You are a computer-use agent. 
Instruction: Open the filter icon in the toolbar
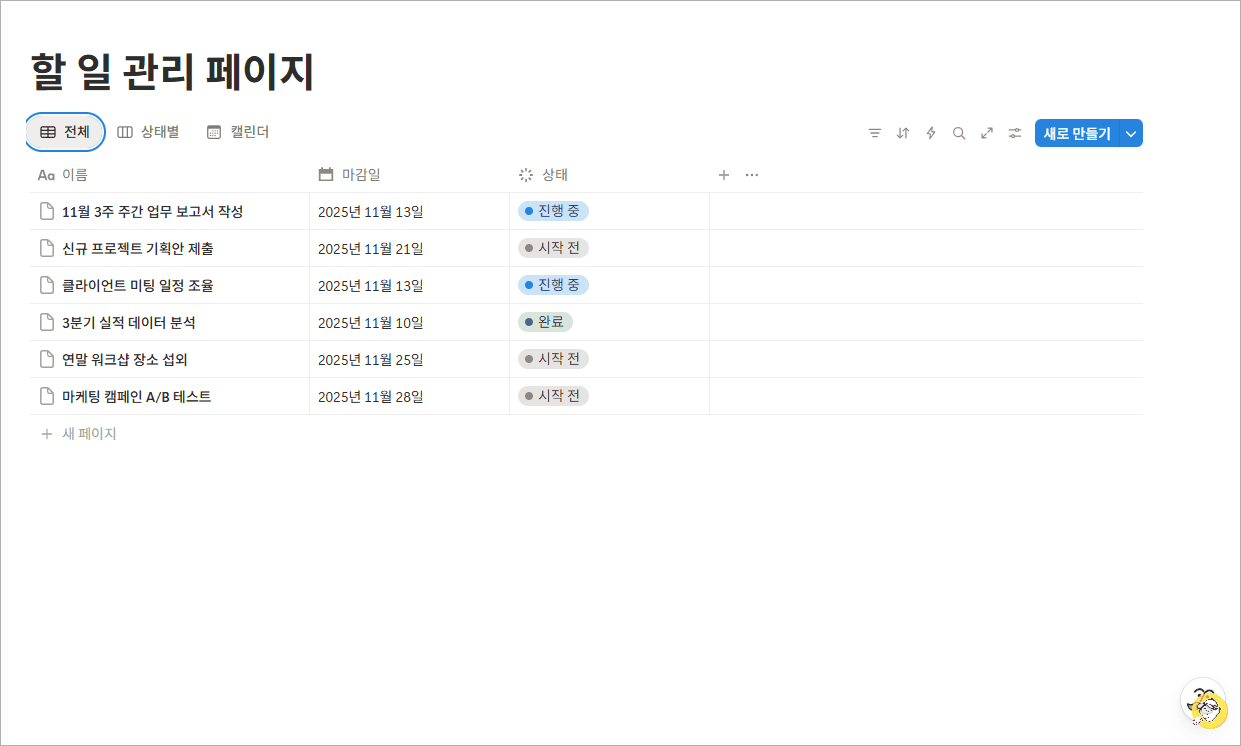pos(875,132)
